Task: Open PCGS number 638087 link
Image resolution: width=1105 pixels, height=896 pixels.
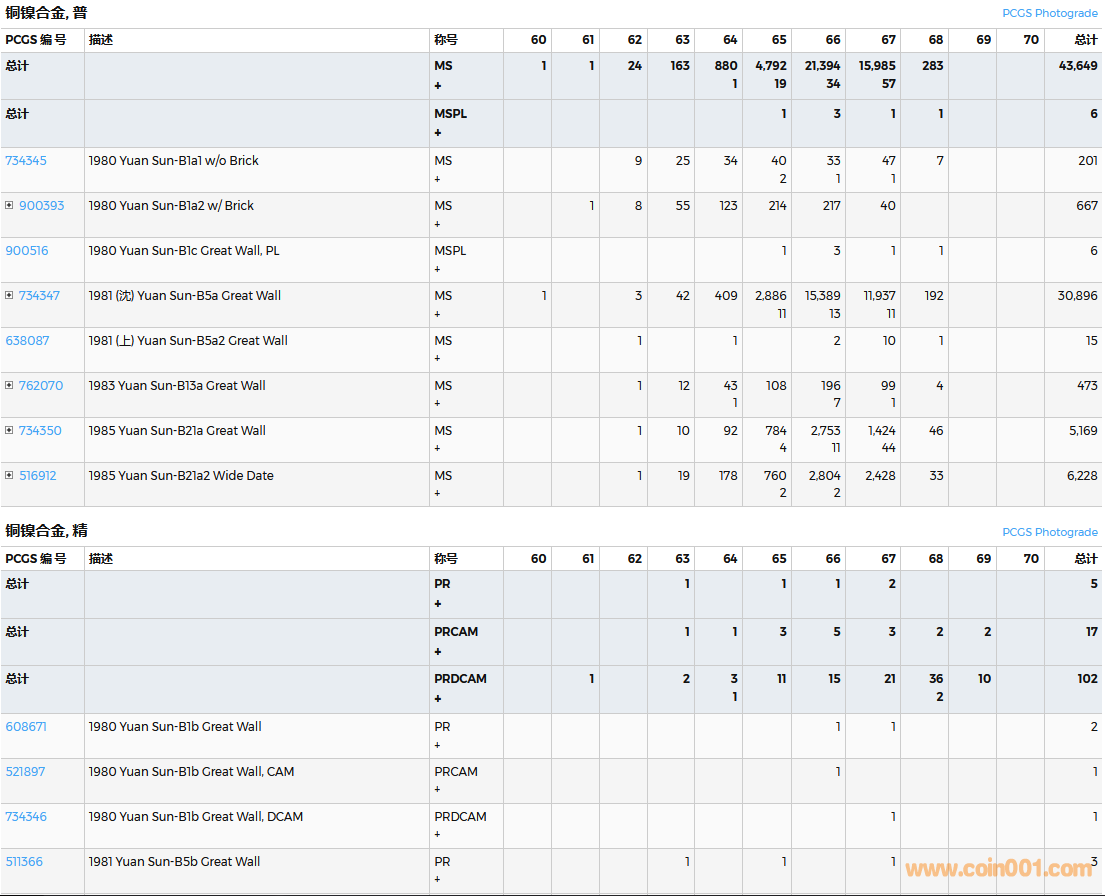Action: (27, 340)
